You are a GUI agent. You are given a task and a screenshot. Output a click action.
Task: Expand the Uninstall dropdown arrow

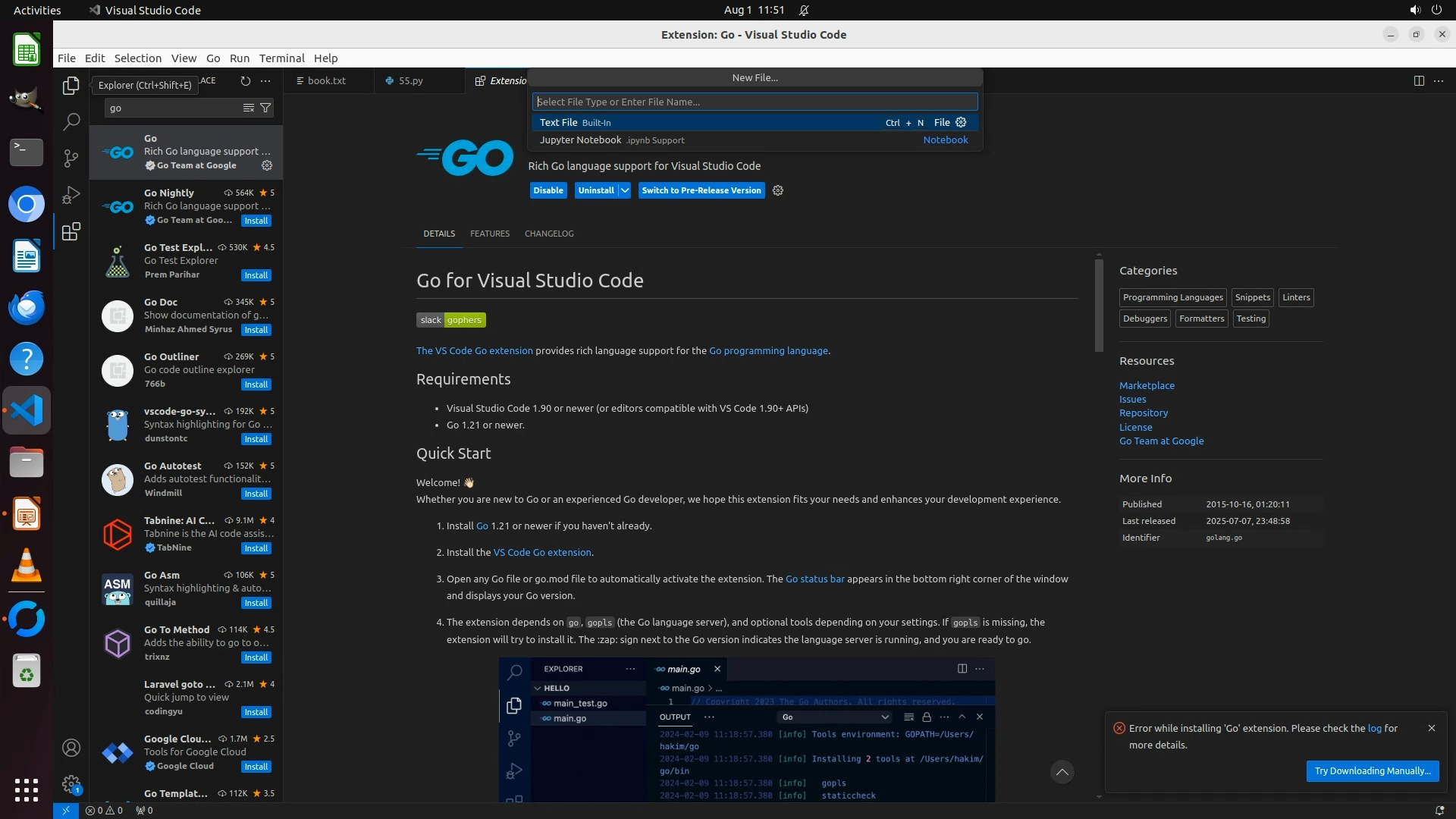point(625,190)
